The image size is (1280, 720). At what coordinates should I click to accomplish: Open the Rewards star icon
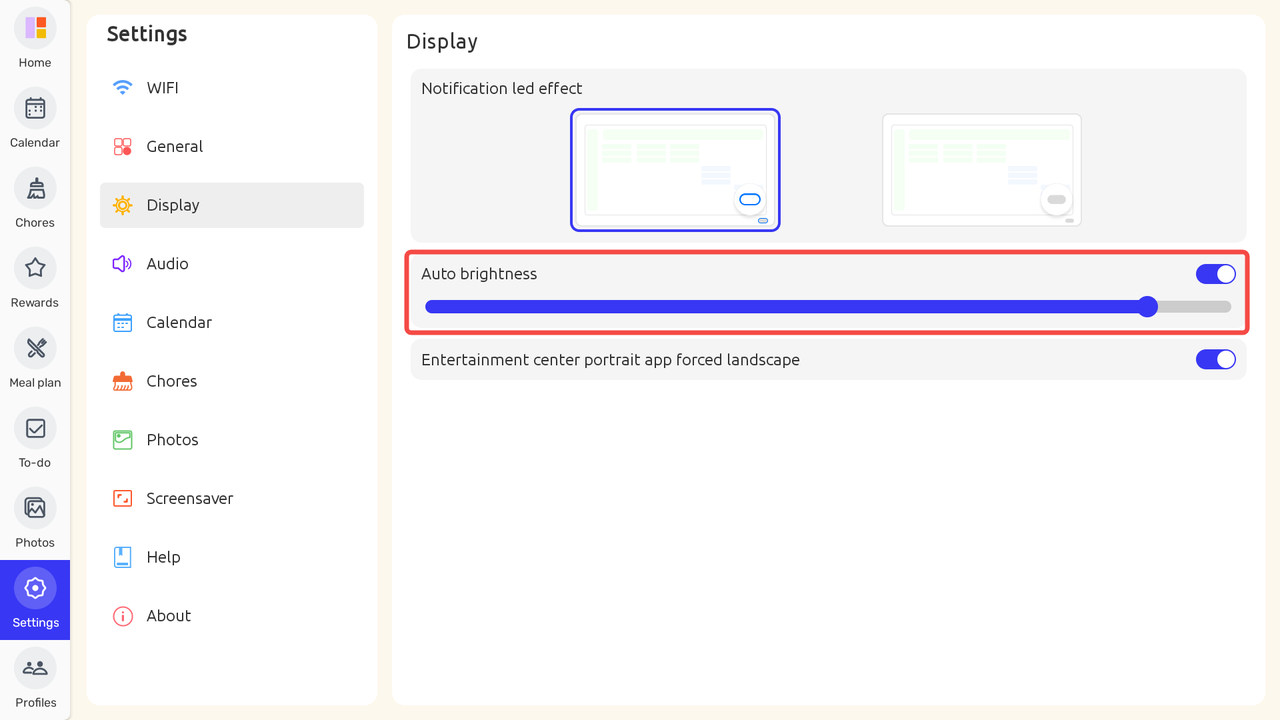[x=35, y=269]
